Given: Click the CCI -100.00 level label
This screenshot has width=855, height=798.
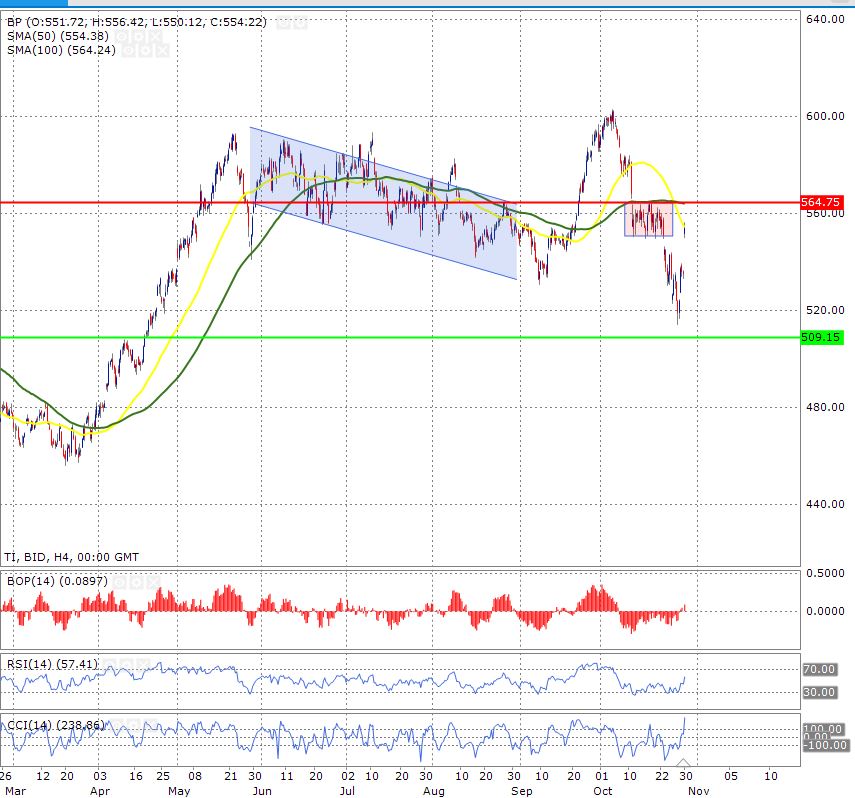Looking at the screenshot, I should coord(825,745).
